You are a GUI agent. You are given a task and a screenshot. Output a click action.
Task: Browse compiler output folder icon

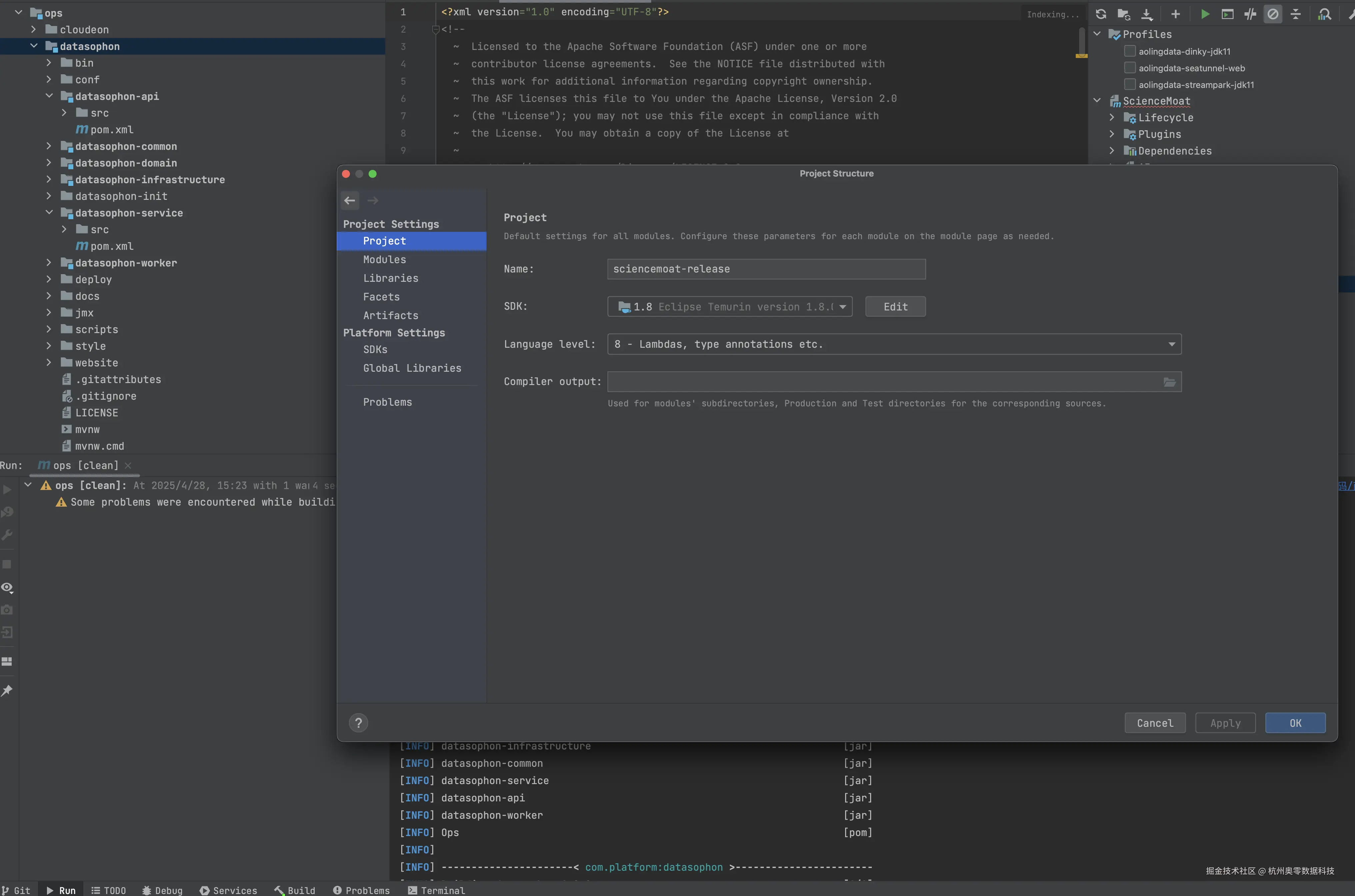click(1169, 382)
